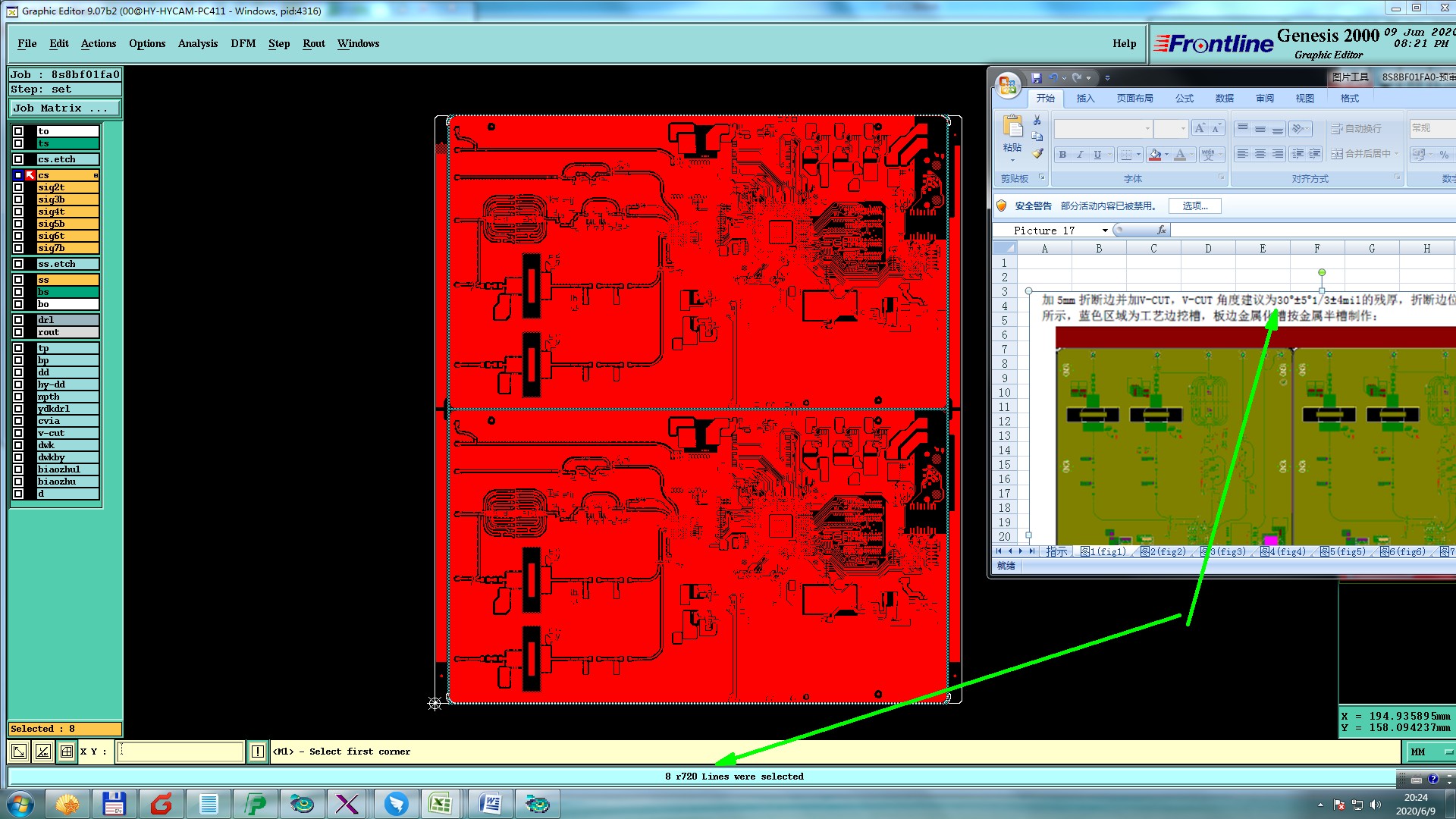1456x819 pixels.
Task: Open the DFM menu
Action: (x=243, y=43)
